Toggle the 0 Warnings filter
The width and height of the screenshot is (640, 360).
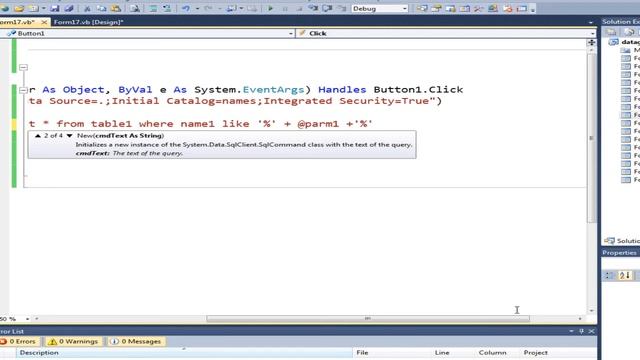pos(73,341)
